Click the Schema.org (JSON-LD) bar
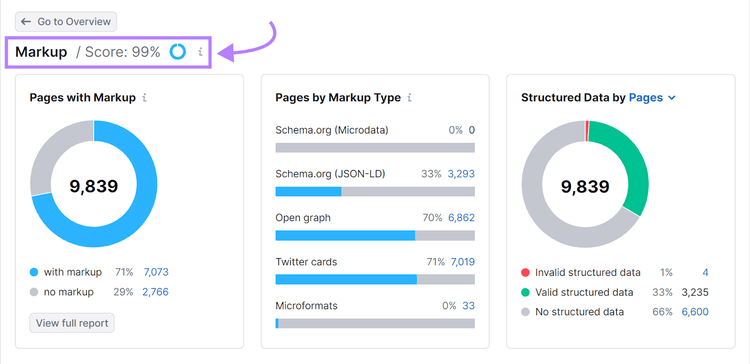This screenshot has width=750, height=364. [375, 191]
